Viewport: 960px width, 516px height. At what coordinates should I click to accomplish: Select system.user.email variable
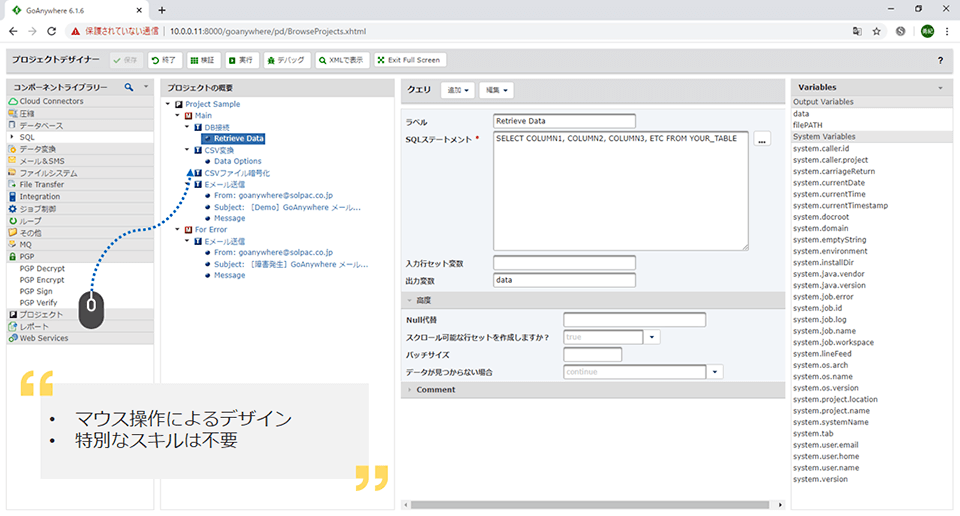[825, 445]
